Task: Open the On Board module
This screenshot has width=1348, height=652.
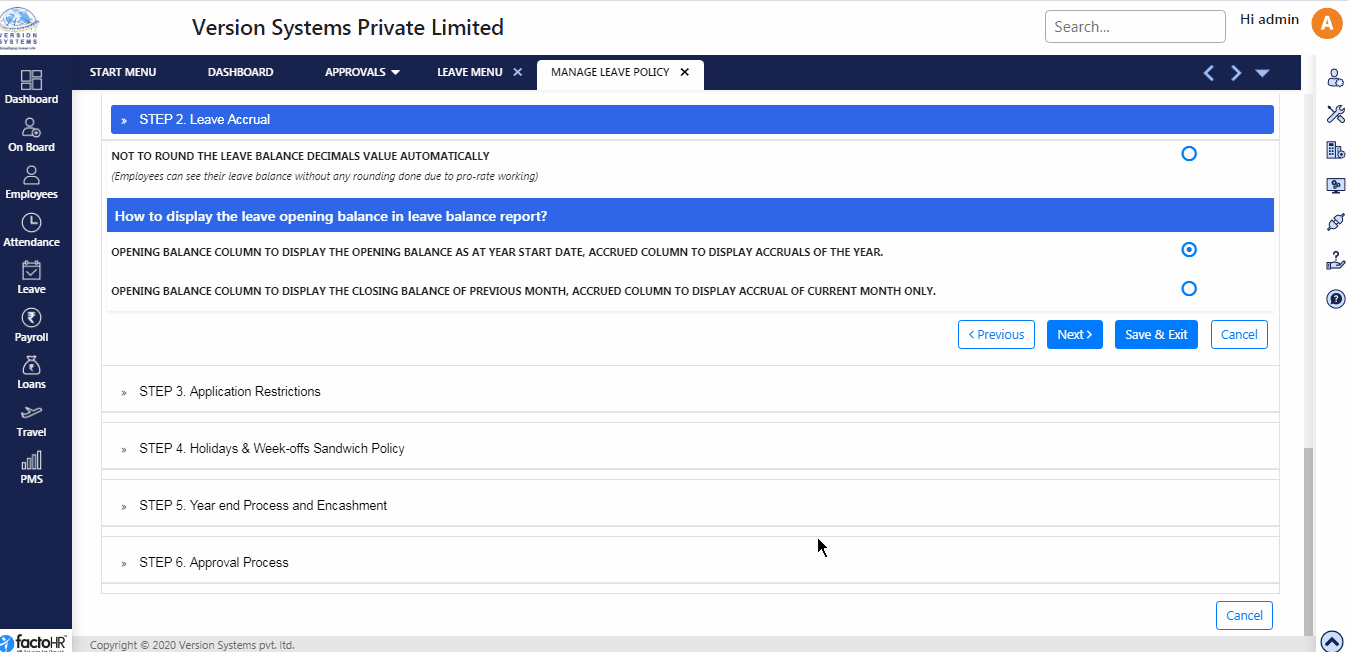Action: tap(31, 133)
